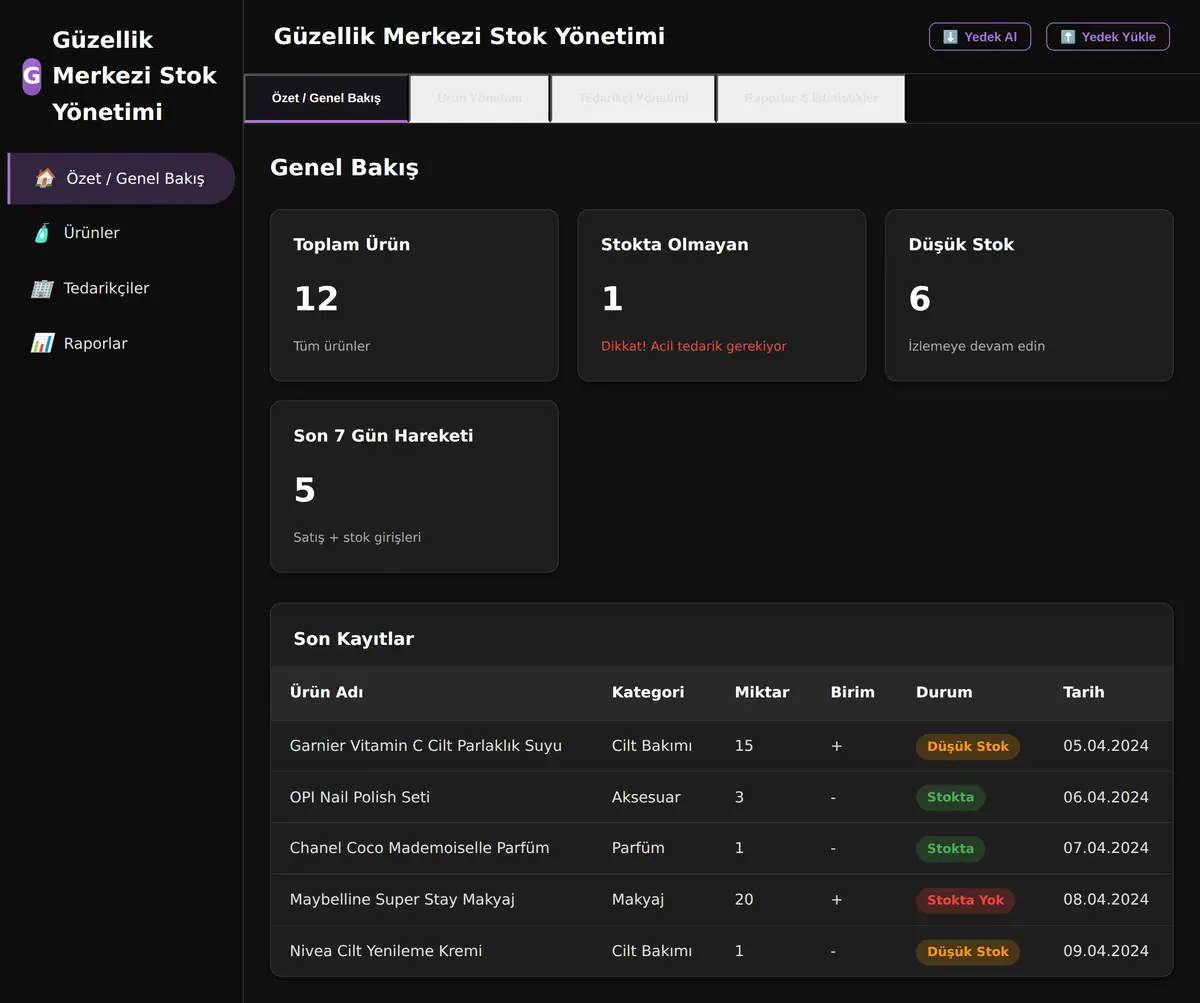This screenshot has width=1200, height=1003.
Task: Select the Özet / Genel Bakış tab
Action: 326,98
